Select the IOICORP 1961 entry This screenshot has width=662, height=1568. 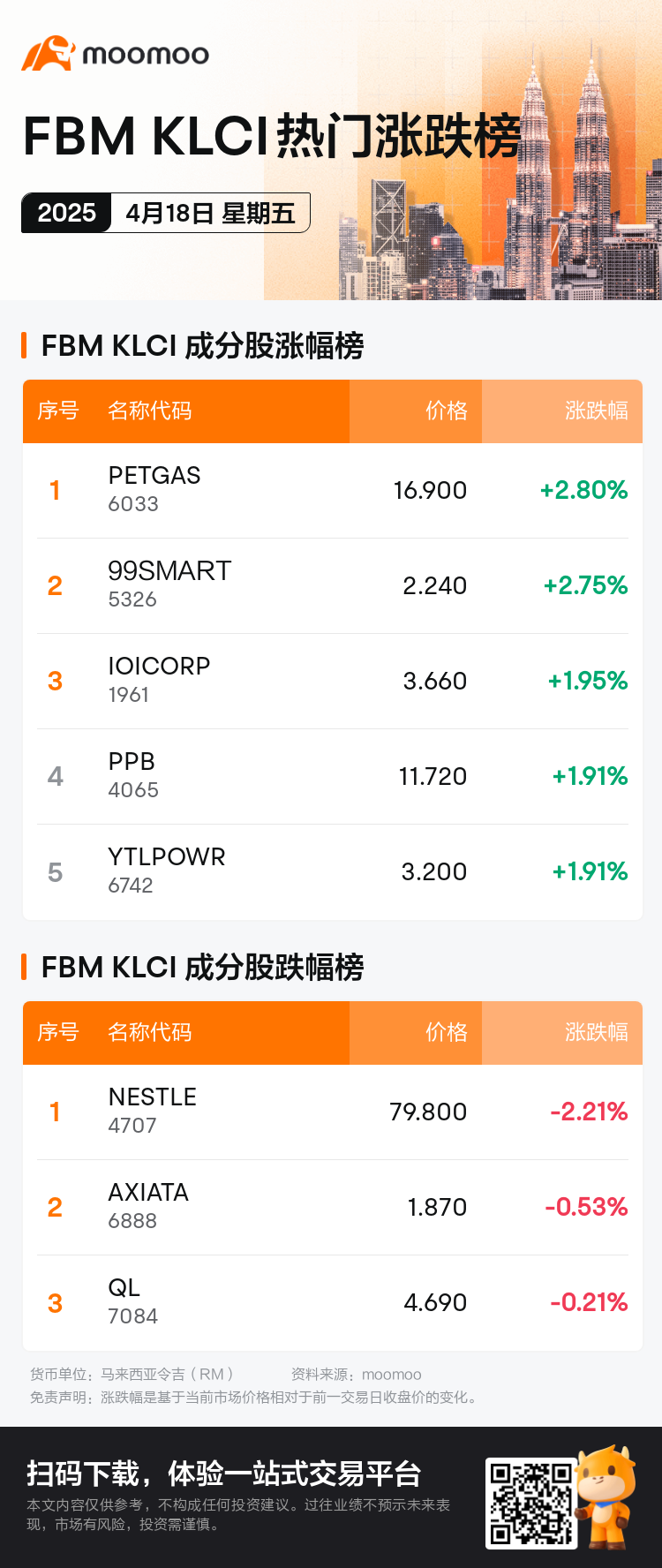tap(333, 681)
